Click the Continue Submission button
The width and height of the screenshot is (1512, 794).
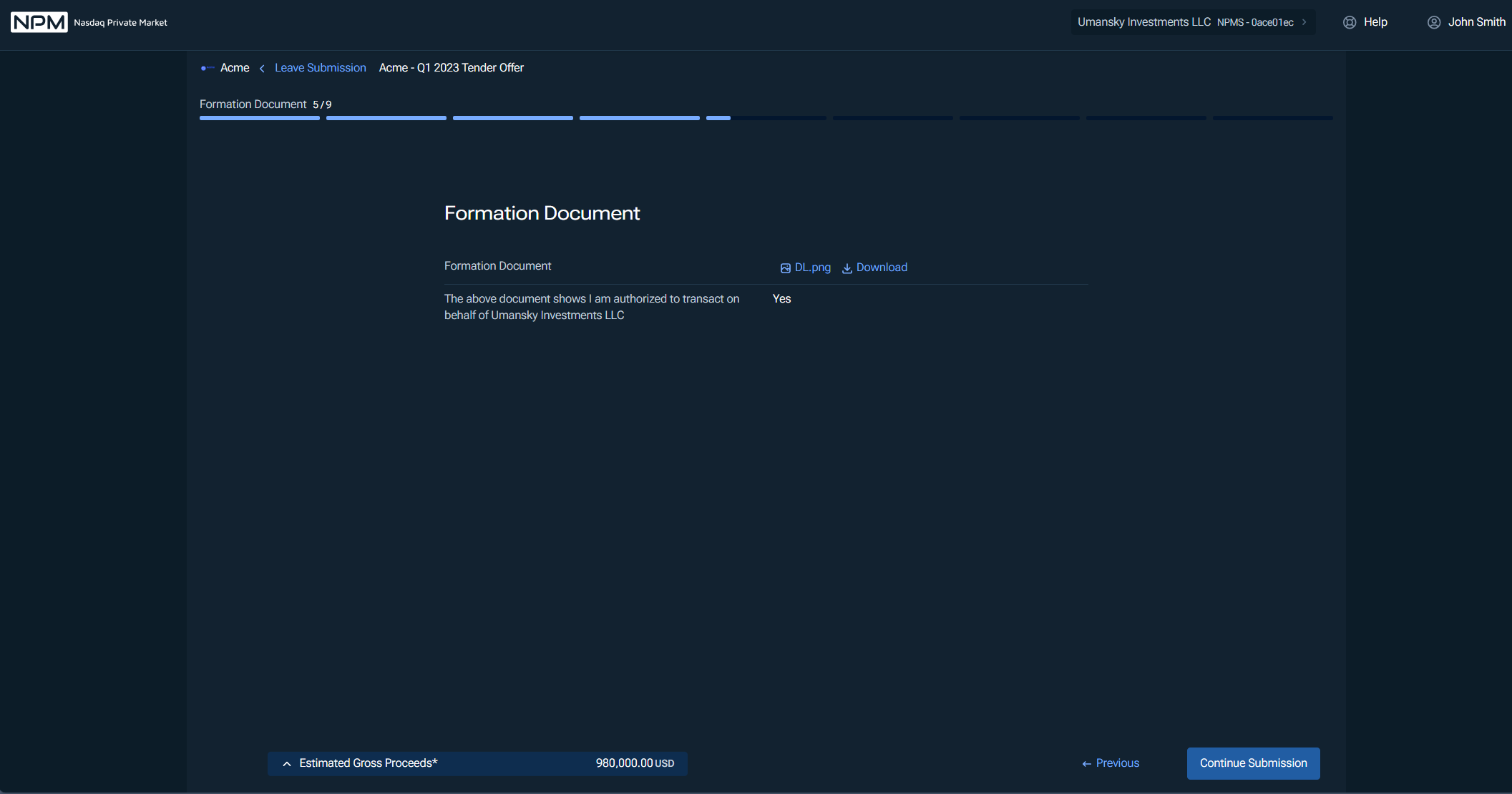[1254, 763]
